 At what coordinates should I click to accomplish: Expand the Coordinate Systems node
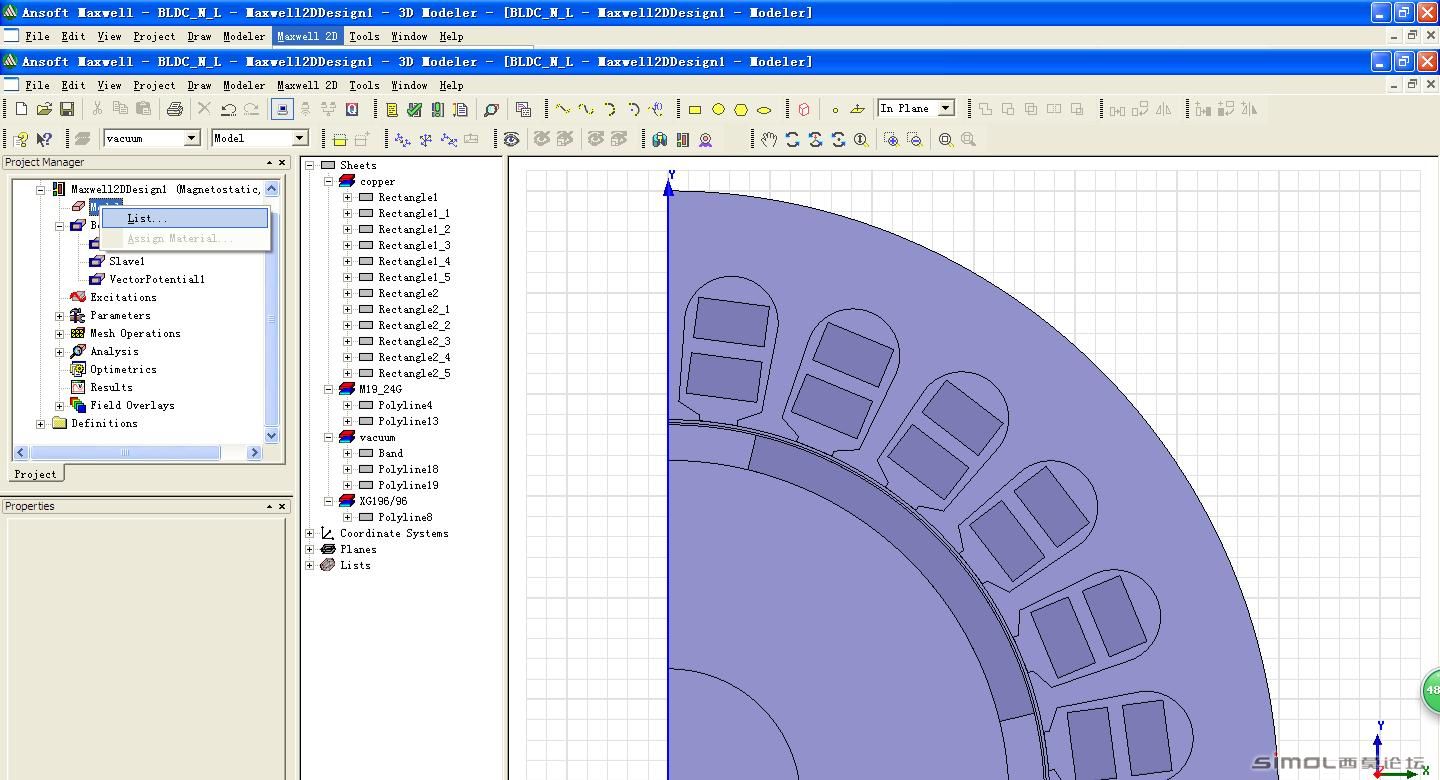point(310,533)
